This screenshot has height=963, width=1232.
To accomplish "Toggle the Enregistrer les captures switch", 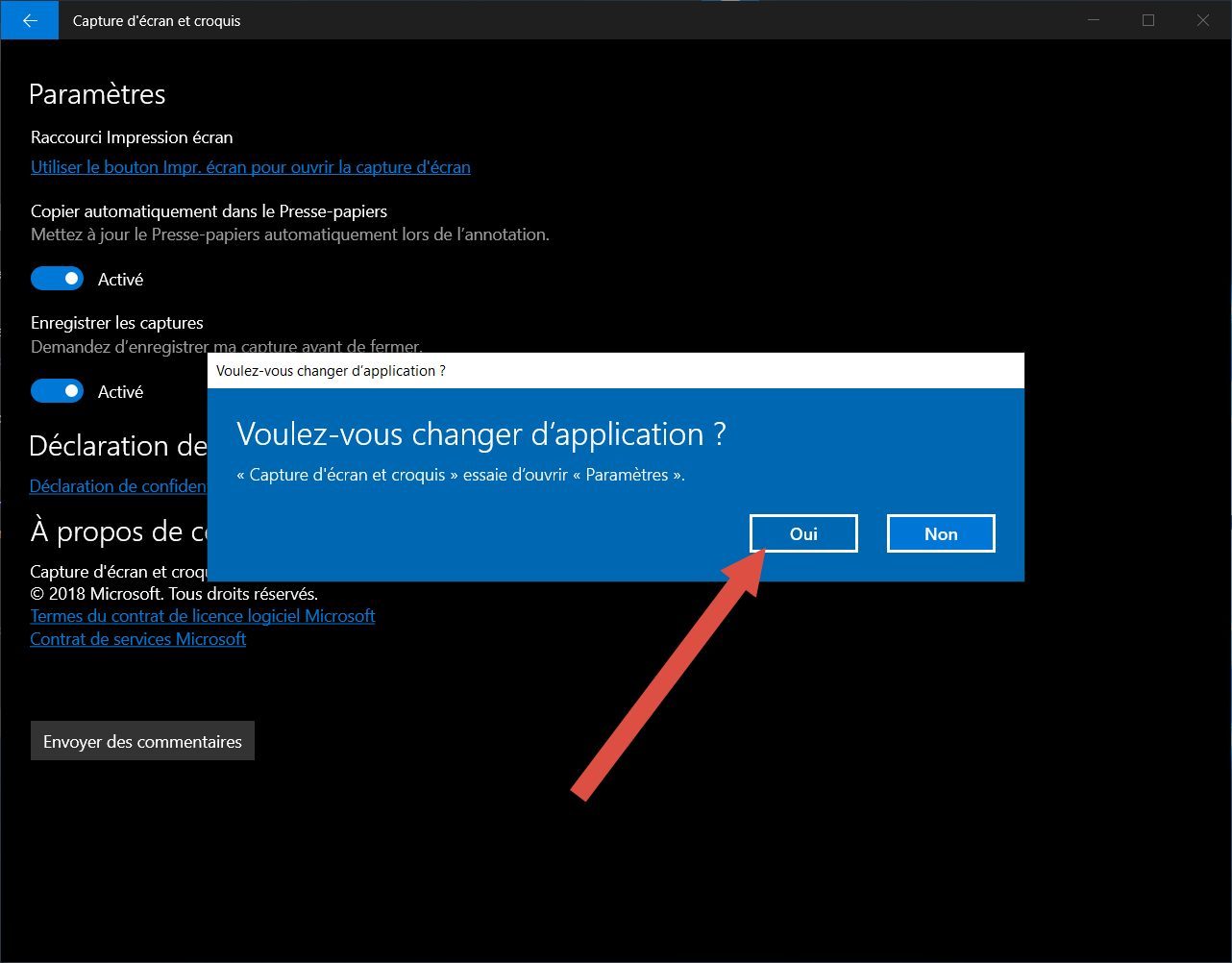I will click(58, 391).
